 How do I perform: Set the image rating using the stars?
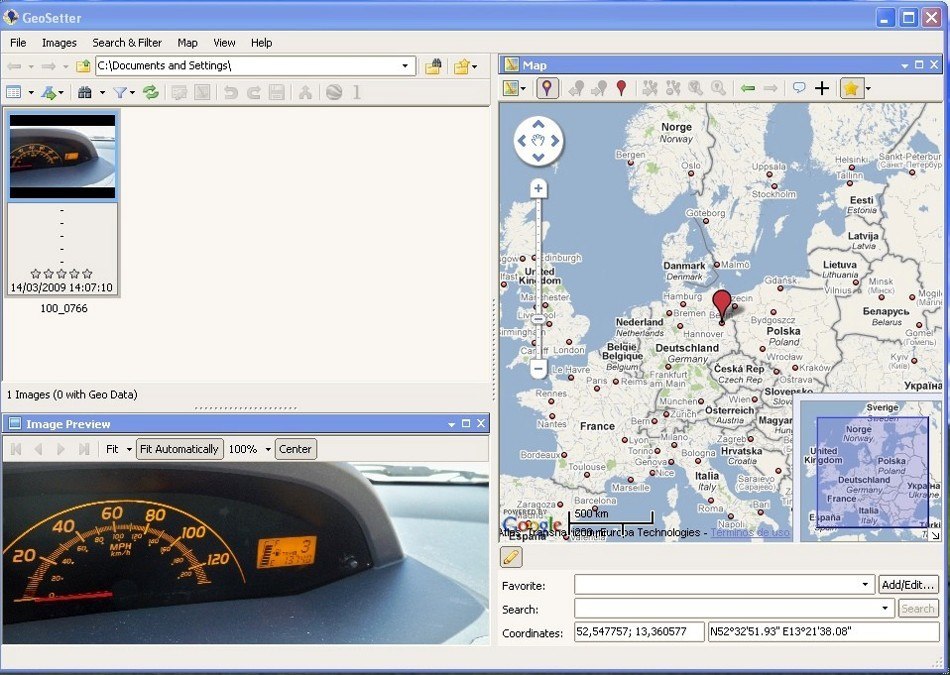62,272
